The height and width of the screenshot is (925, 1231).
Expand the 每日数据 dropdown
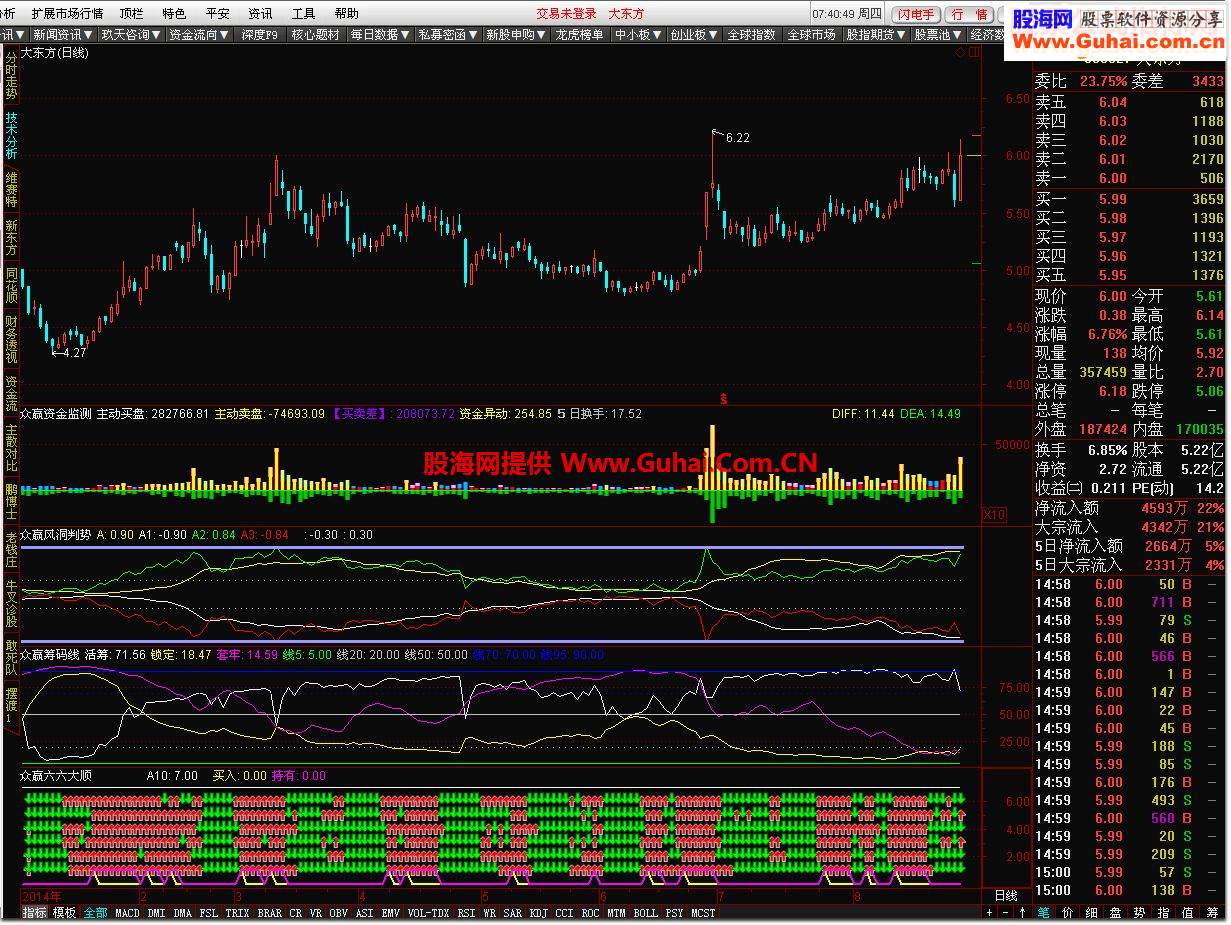[x=380, y=34]
